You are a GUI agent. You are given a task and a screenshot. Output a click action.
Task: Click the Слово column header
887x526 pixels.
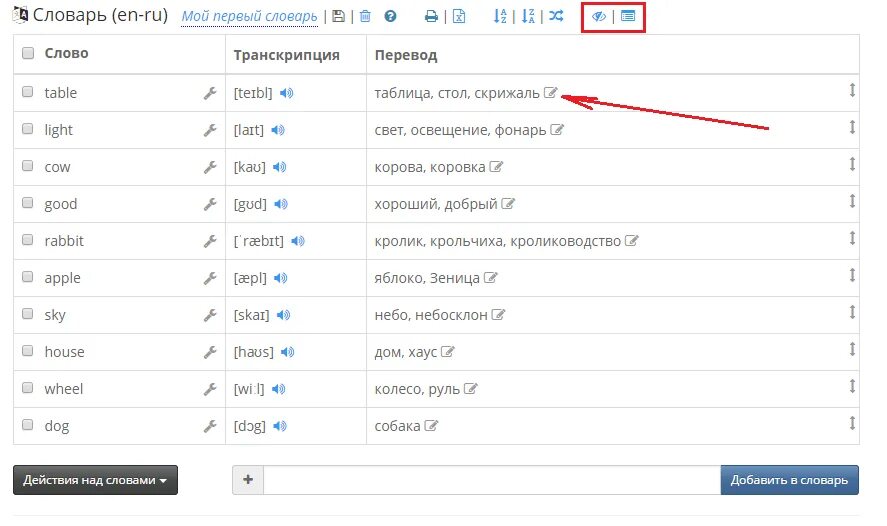(x=66, y=53)
